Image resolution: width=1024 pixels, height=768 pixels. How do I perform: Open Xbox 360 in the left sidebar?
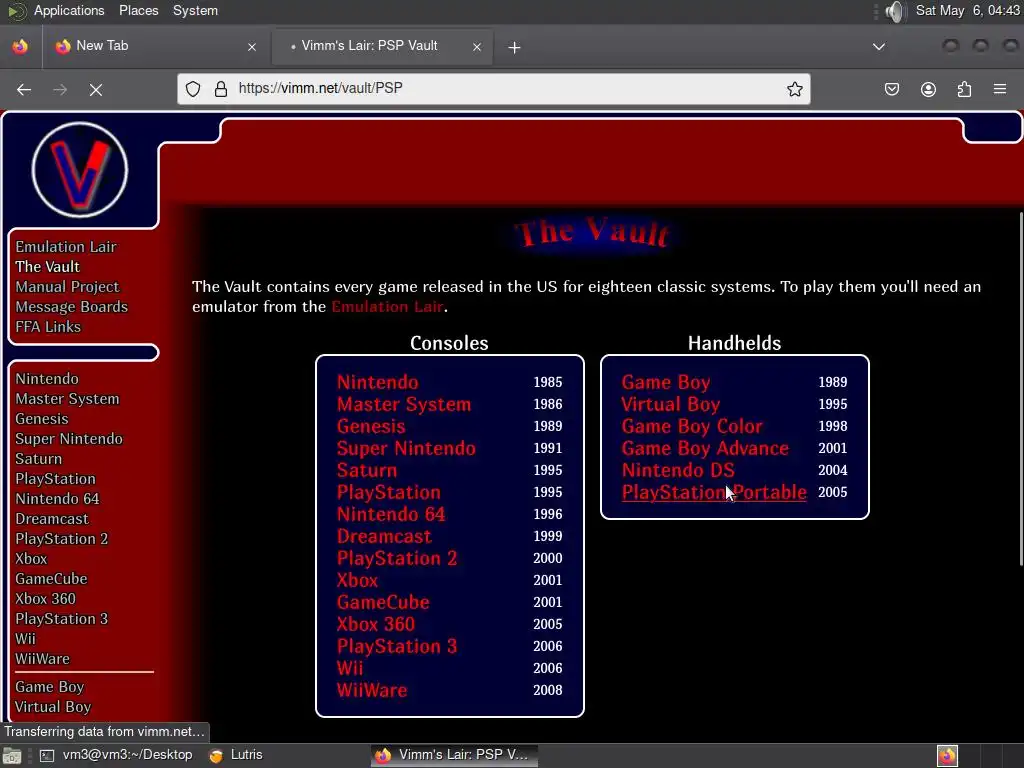pos(45,599)
